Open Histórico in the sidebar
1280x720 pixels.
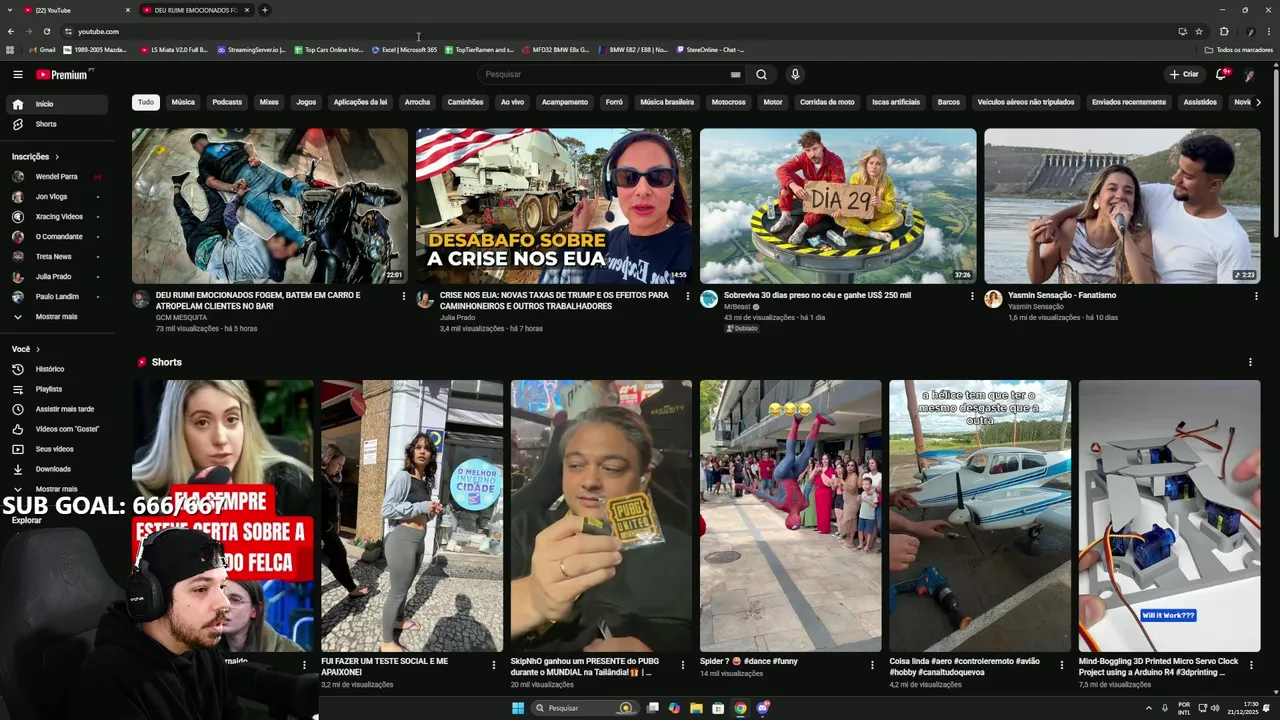[x=56, y=369]
